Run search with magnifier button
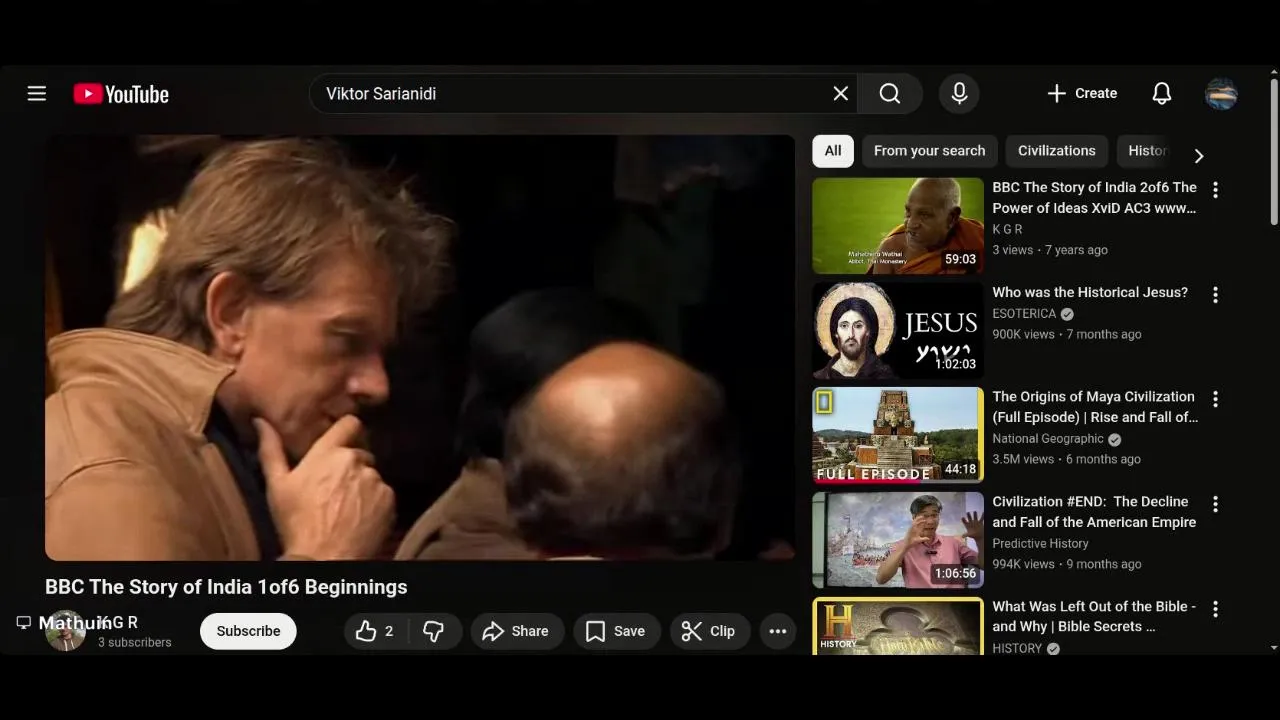 [x=890, y=93]
